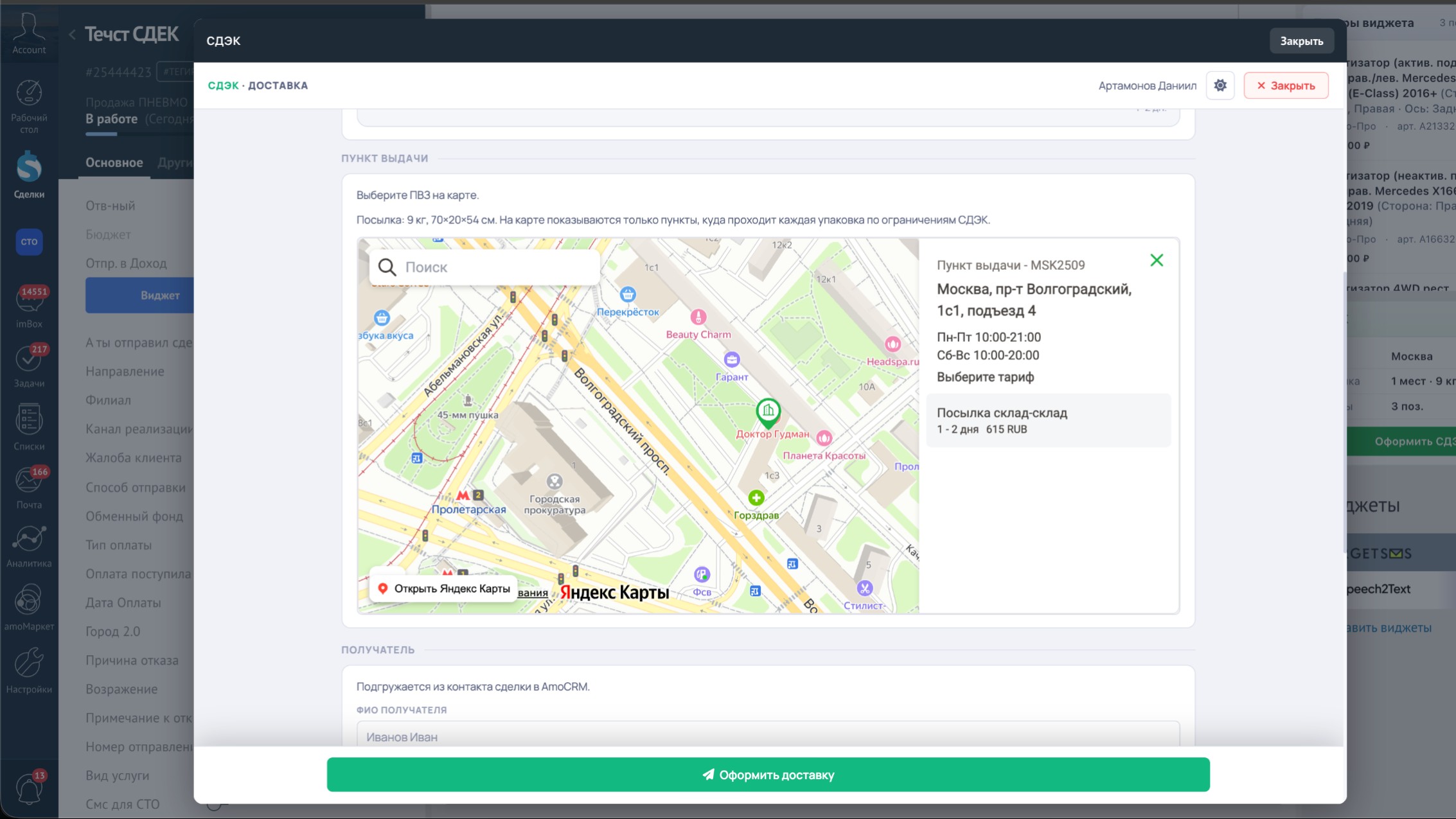The width and height of the screenshot is (1456, 819).
Task: Click the Beauty Charm marker on map
Action: click(698, 317)
